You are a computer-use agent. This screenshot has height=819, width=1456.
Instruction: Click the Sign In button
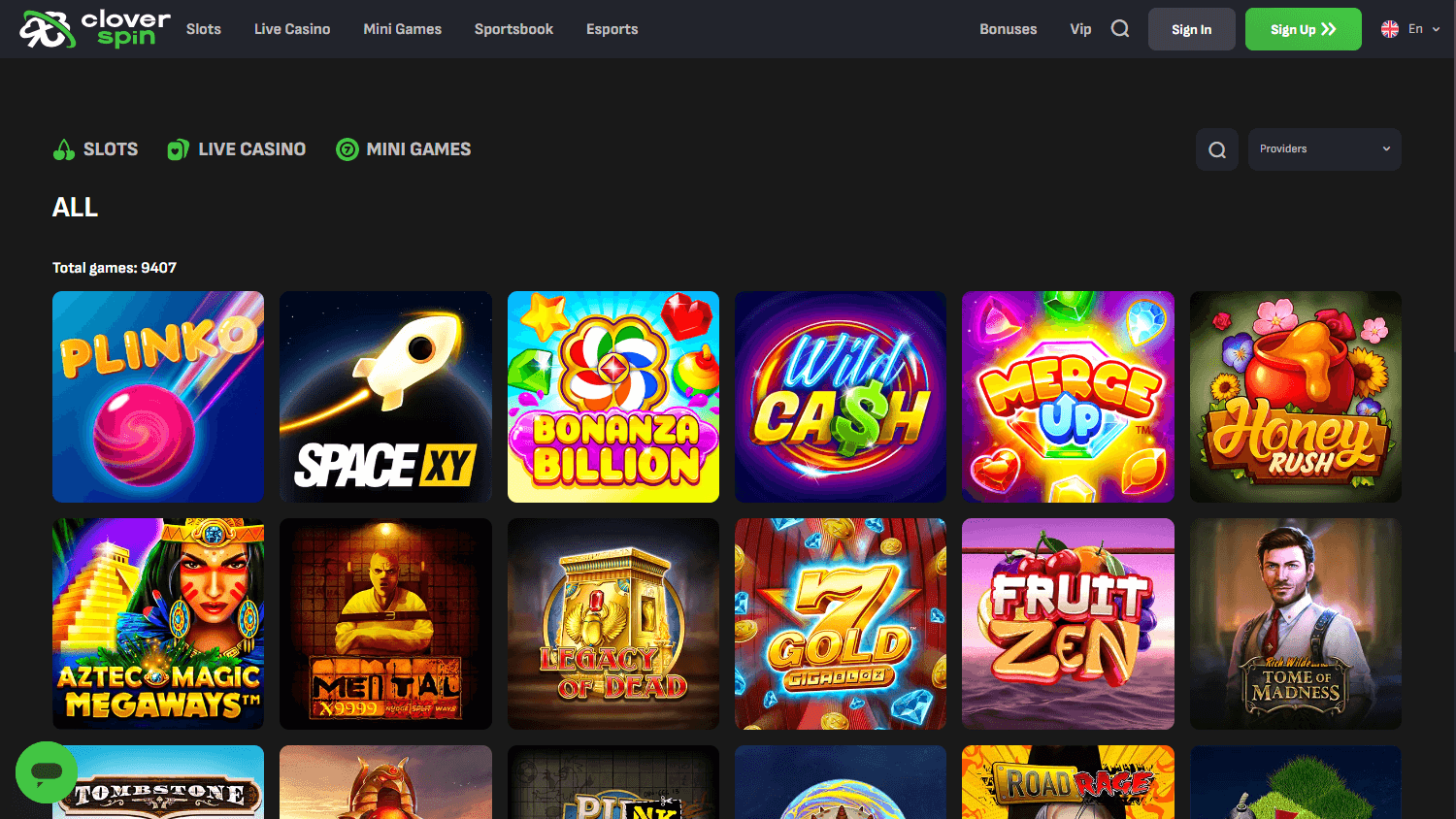point(1192,29)
